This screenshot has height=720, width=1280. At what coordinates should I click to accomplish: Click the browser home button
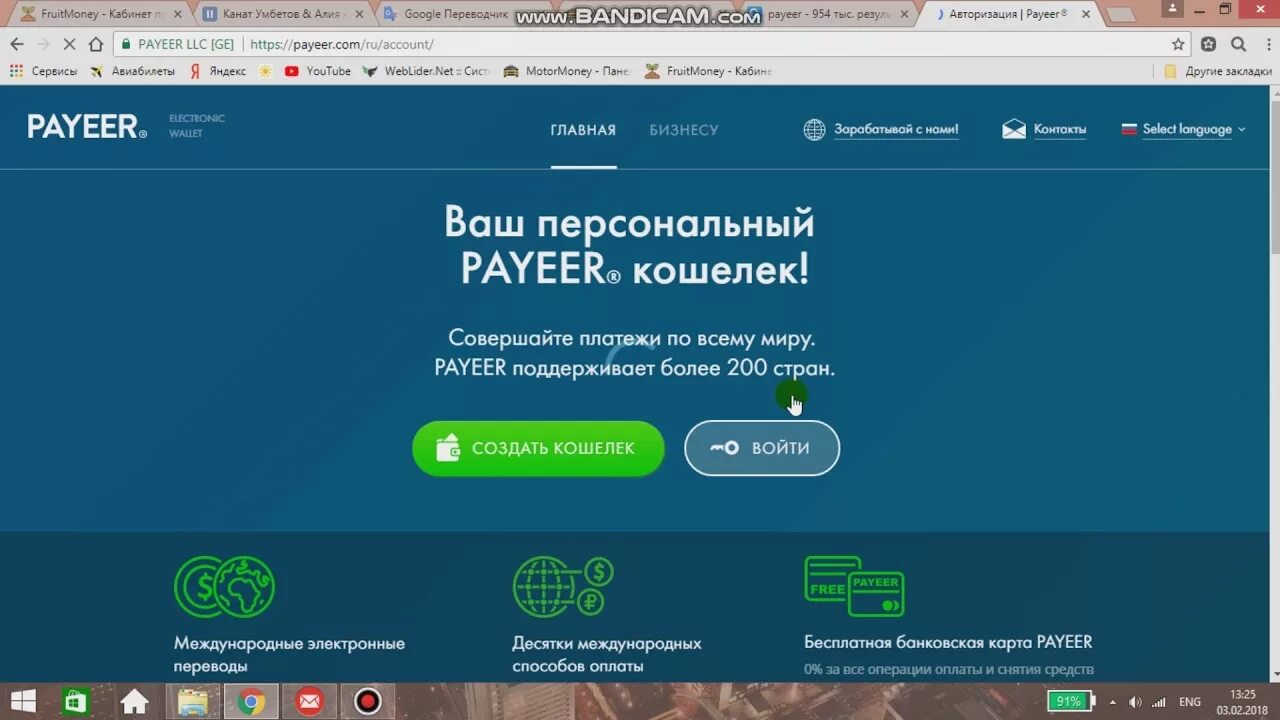pyautogui.click(x=96, y=44)
